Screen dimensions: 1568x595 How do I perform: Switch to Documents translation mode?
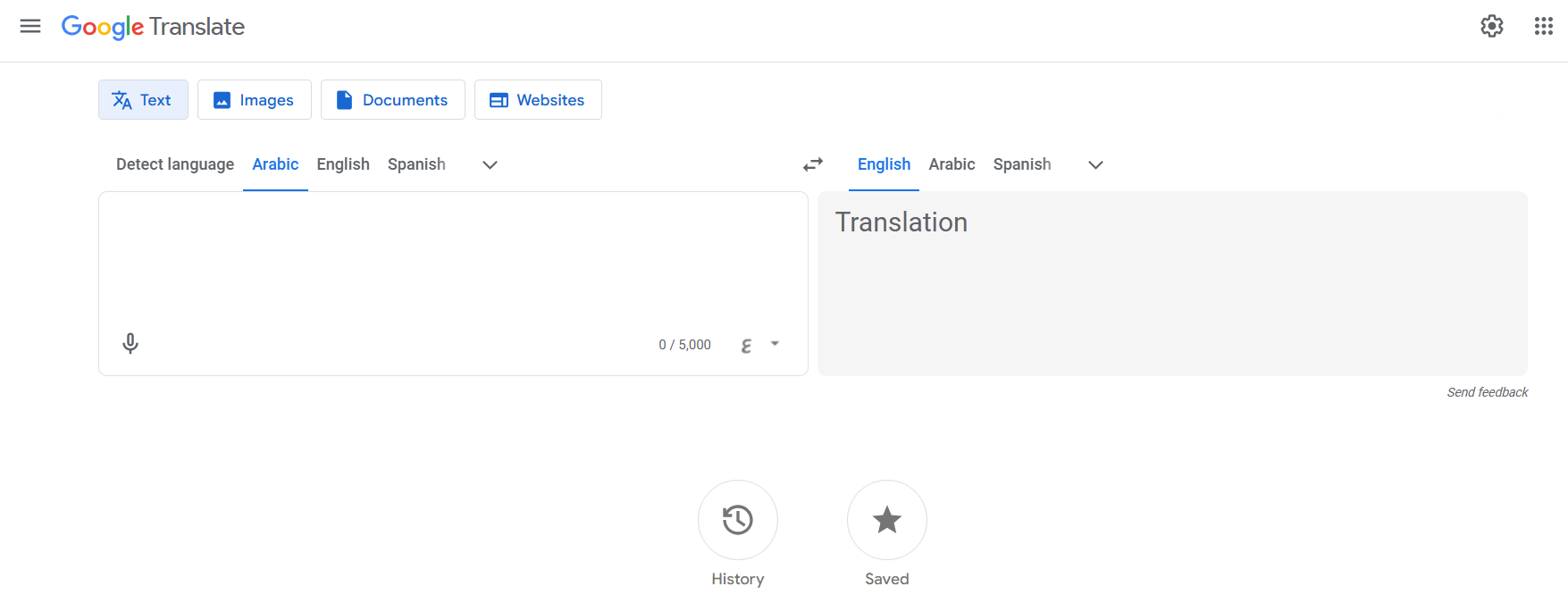tap(392, 99)
